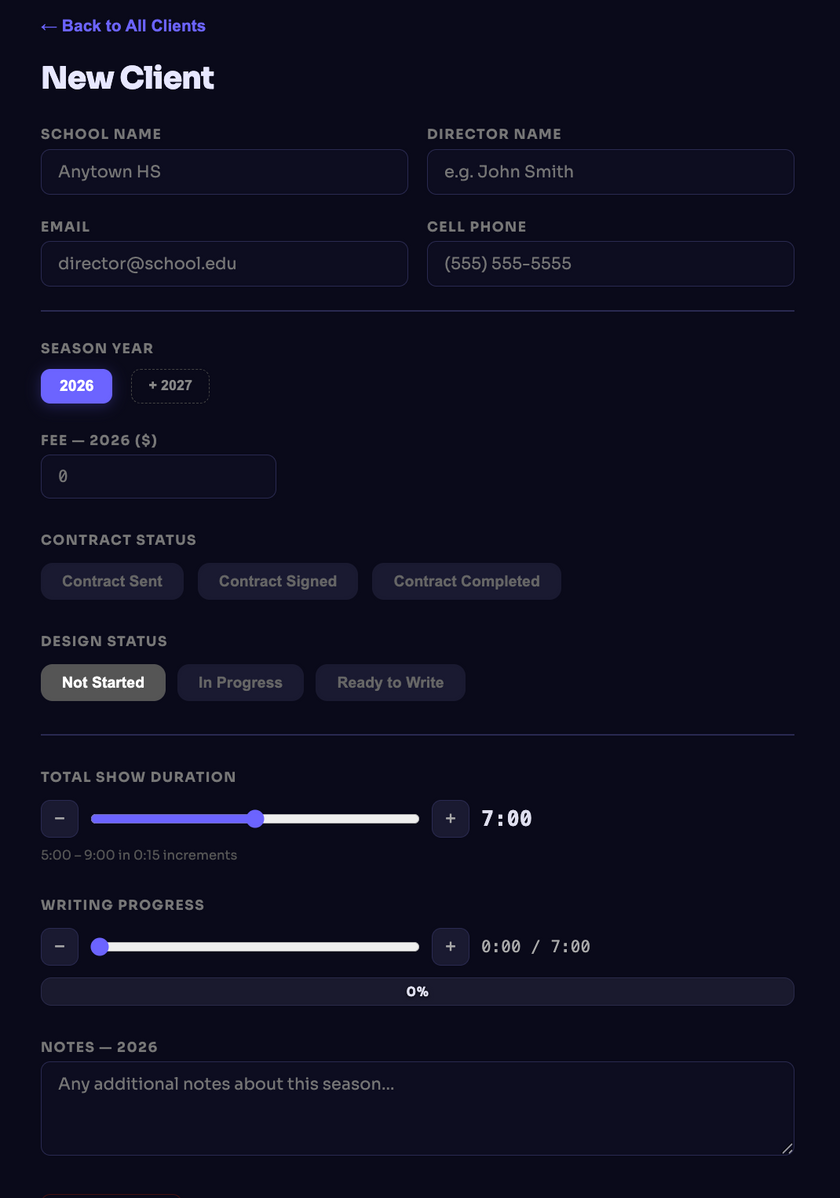Viewport: 840px width, 1198px height.
Task: Click the School Name input field
Action: pyautogui.click(x=224, y=171)
